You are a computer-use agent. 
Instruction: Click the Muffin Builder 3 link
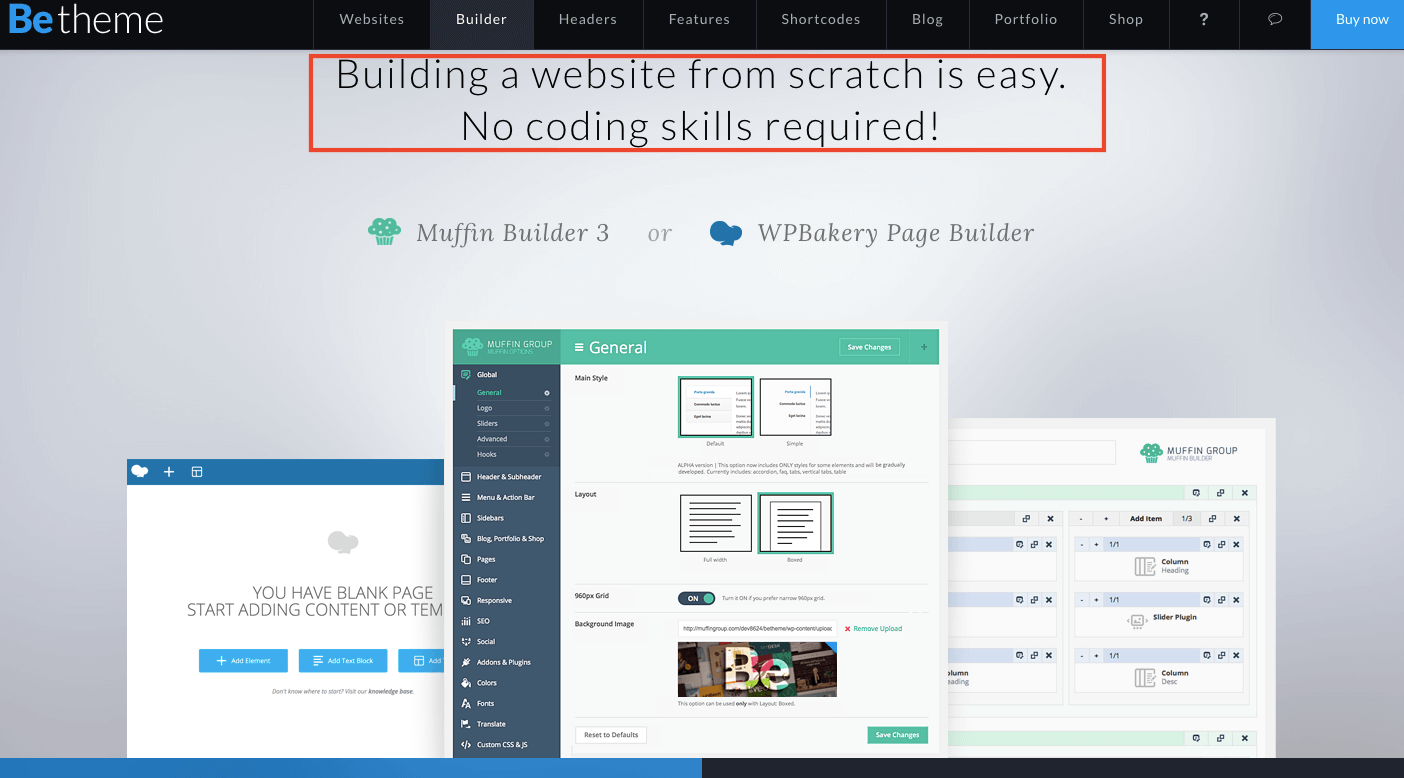point(512,233)
